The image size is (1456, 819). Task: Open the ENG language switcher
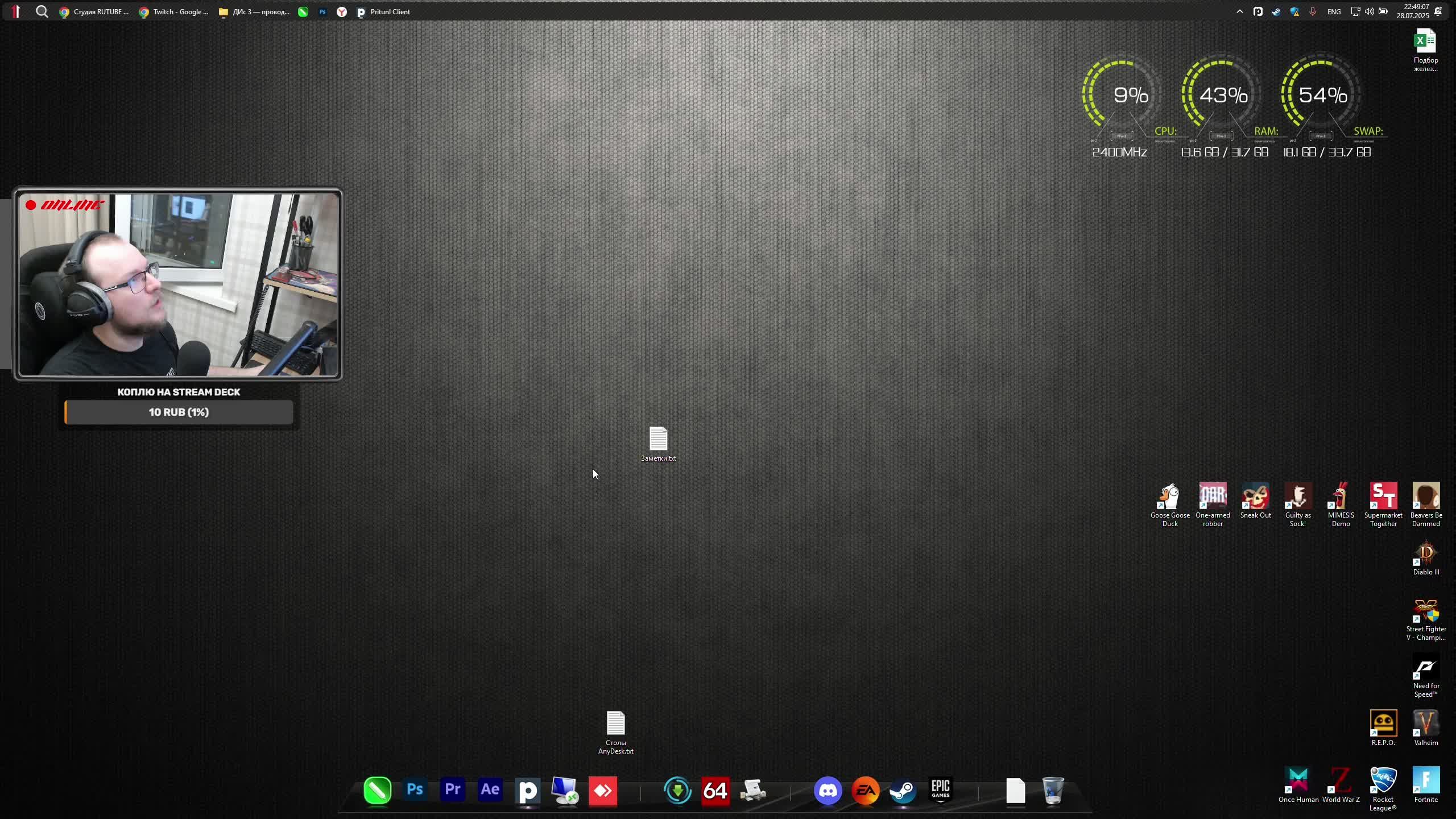[x=1334, y=11]
